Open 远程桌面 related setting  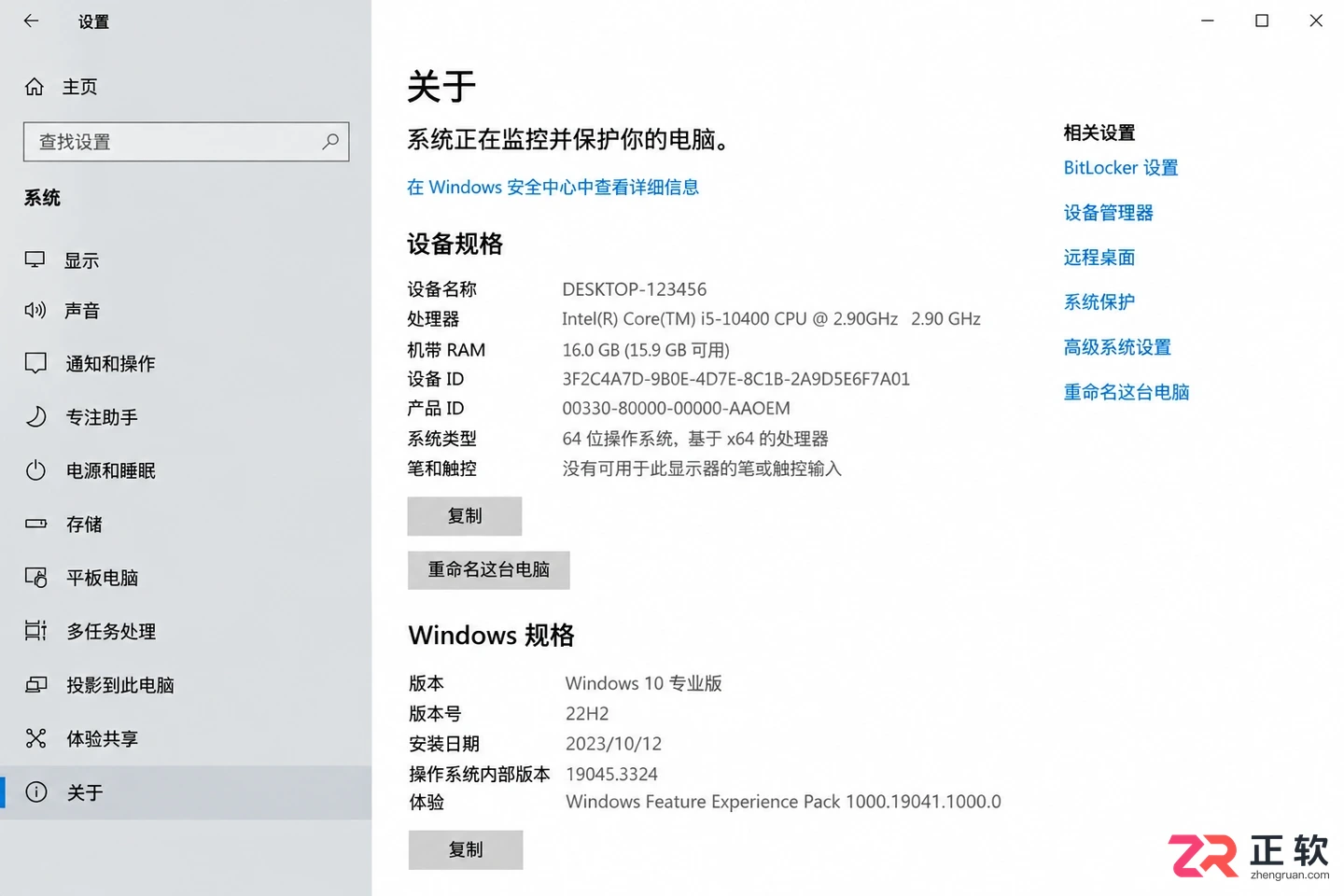1099,258
